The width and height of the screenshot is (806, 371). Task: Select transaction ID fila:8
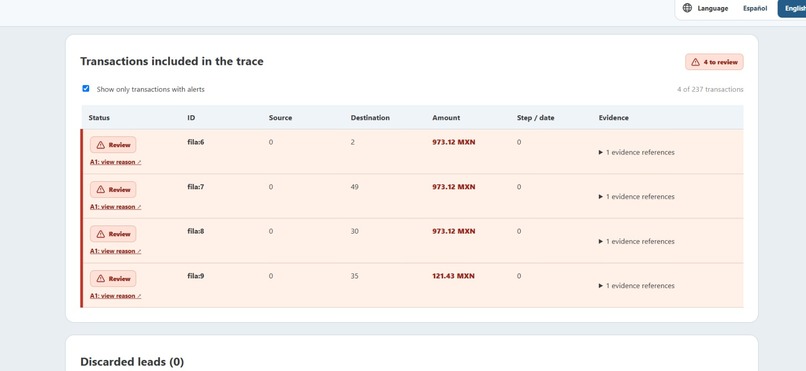pos(195,231)
